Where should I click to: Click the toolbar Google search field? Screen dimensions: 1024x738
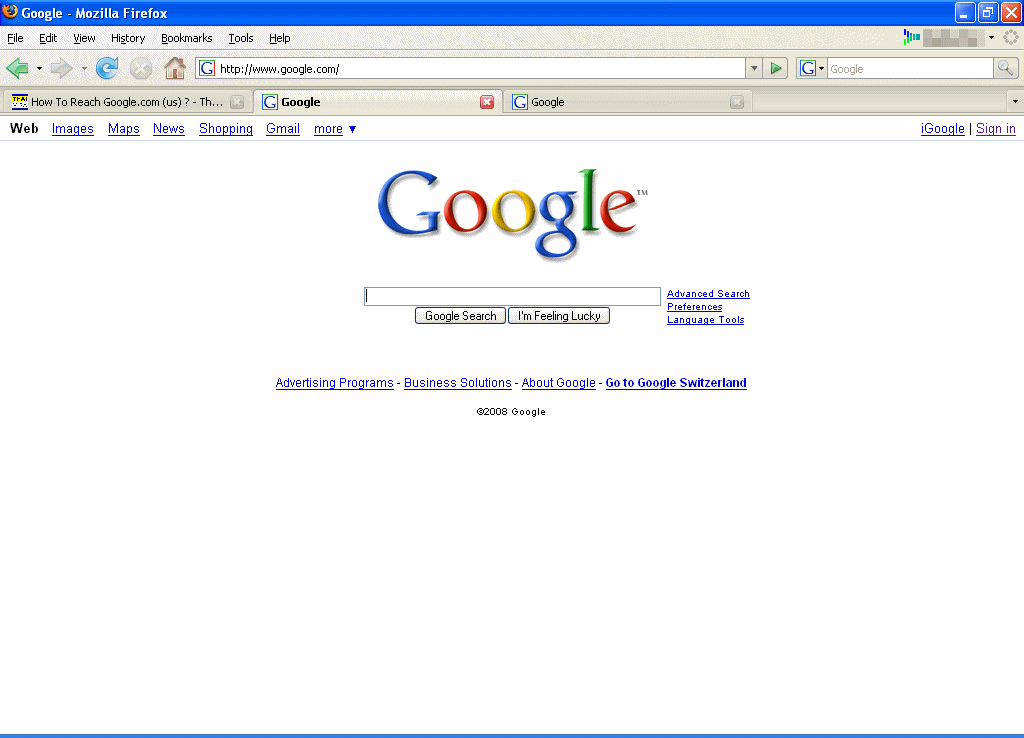click(910, 68)
